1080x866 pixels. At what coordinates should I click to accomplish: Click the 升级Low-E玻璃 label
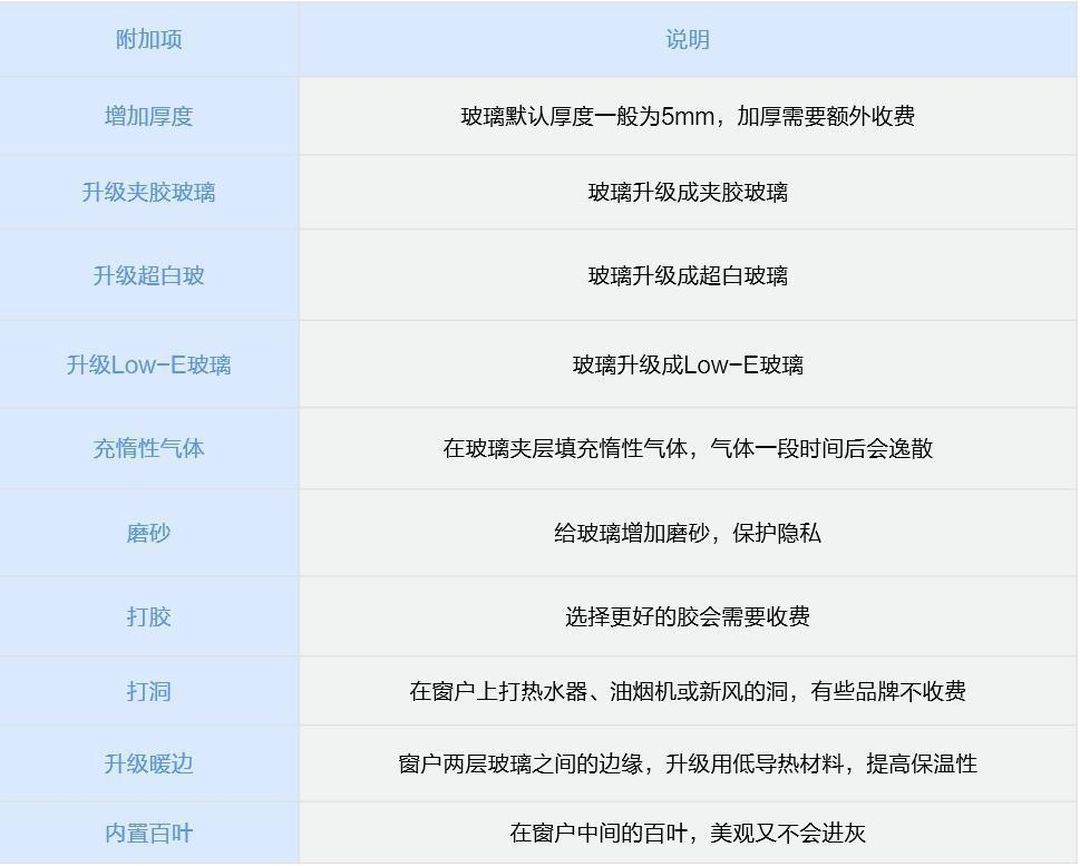(x=148, y=365)
